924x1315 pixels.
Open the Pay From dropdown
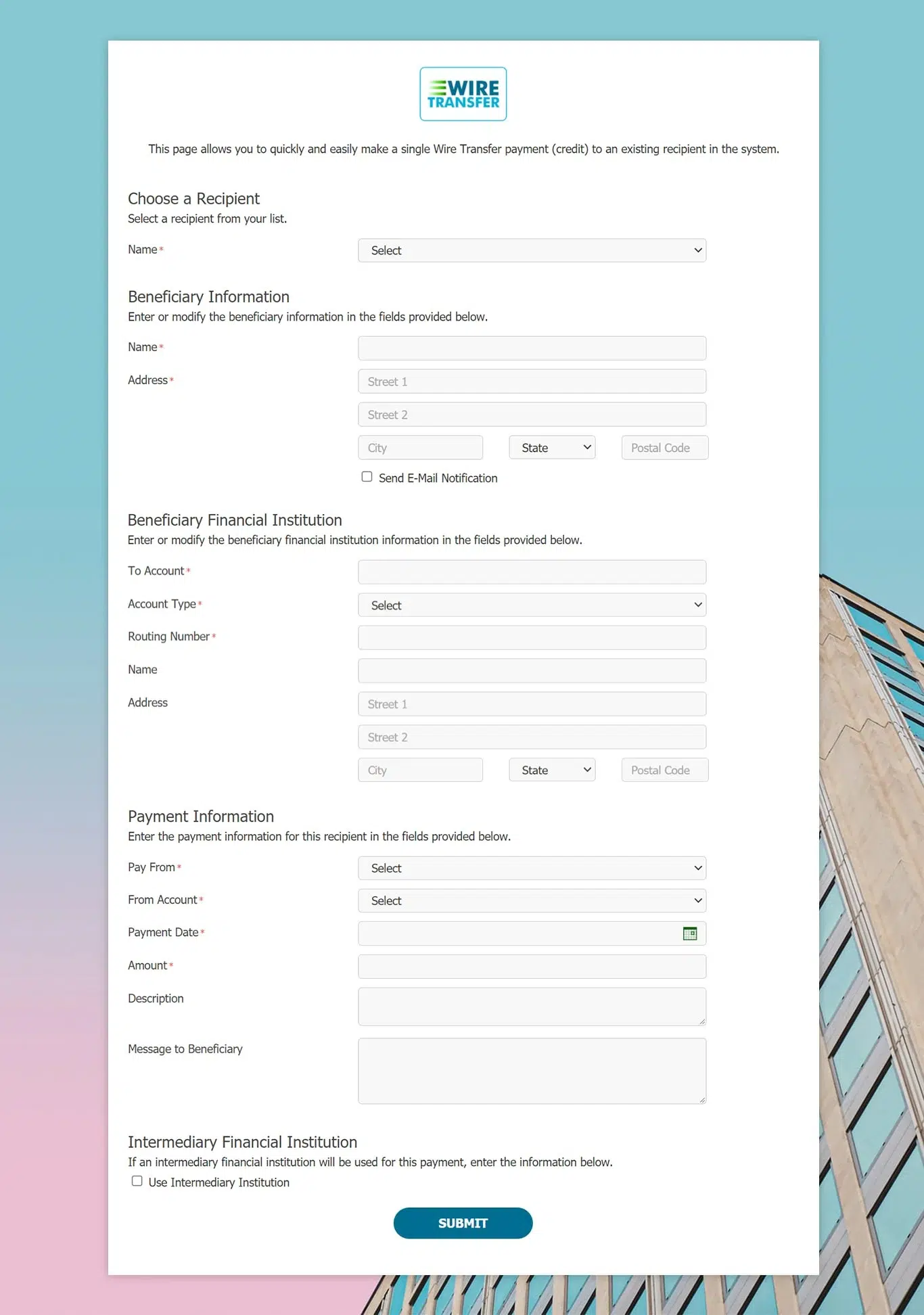532,868
